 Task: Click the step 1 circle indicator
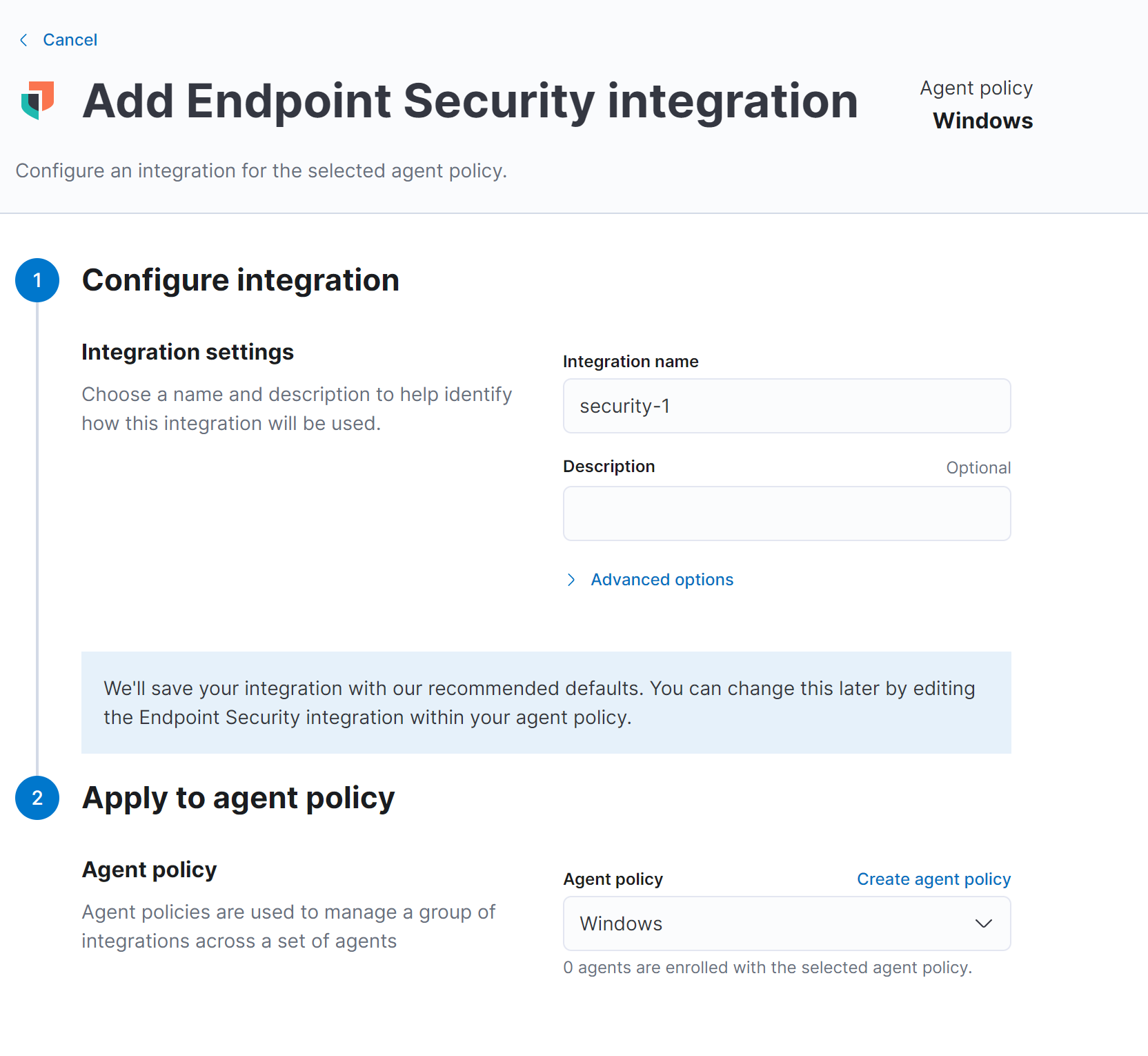click(x=37, y=280)
